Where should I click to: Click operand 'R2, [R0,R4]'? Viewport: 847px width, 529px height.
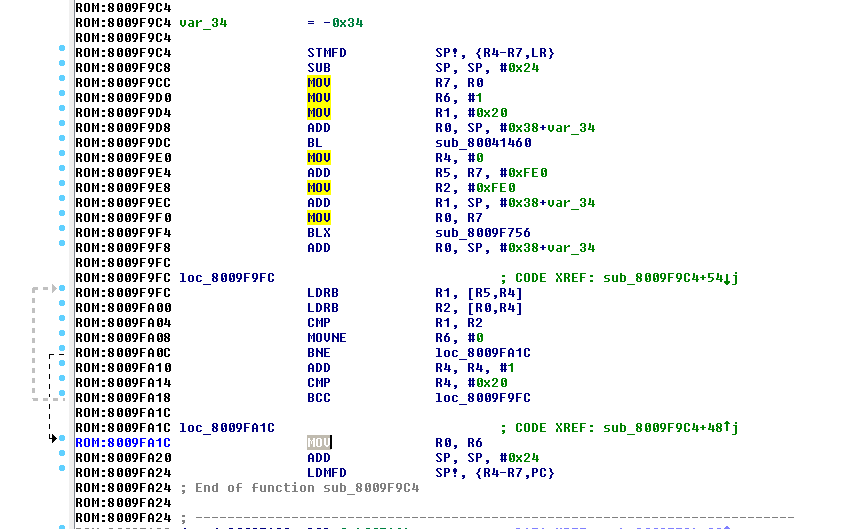tap(479, 308)
